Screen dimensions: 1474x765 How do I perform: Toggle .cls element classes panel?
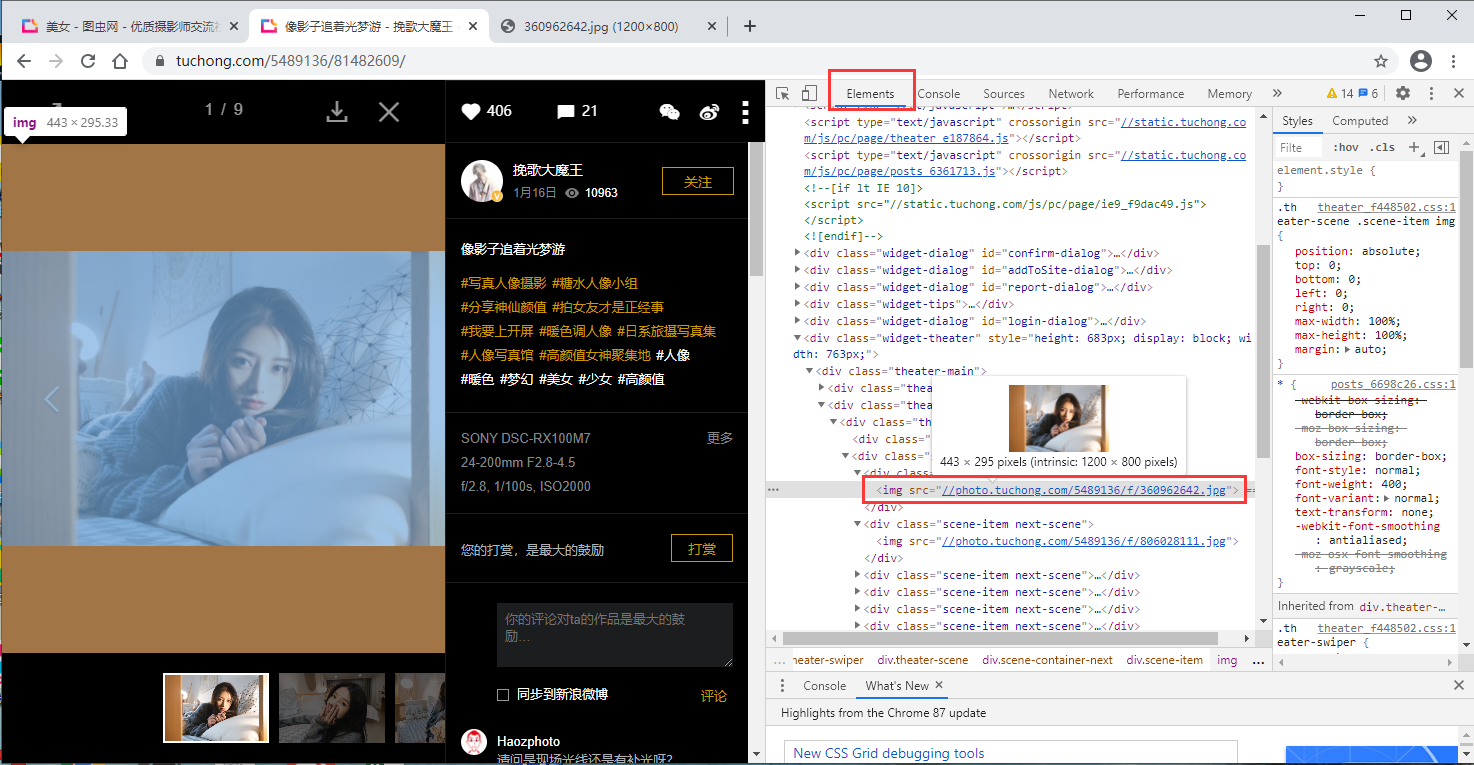1382,147
